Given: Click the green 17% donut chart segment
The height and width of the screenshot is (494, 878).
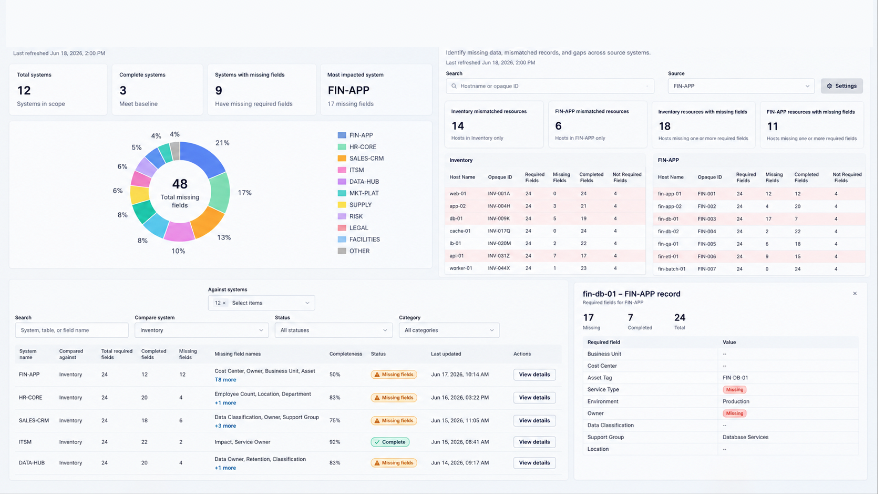Looking at the screenshot, I should 220,192.
